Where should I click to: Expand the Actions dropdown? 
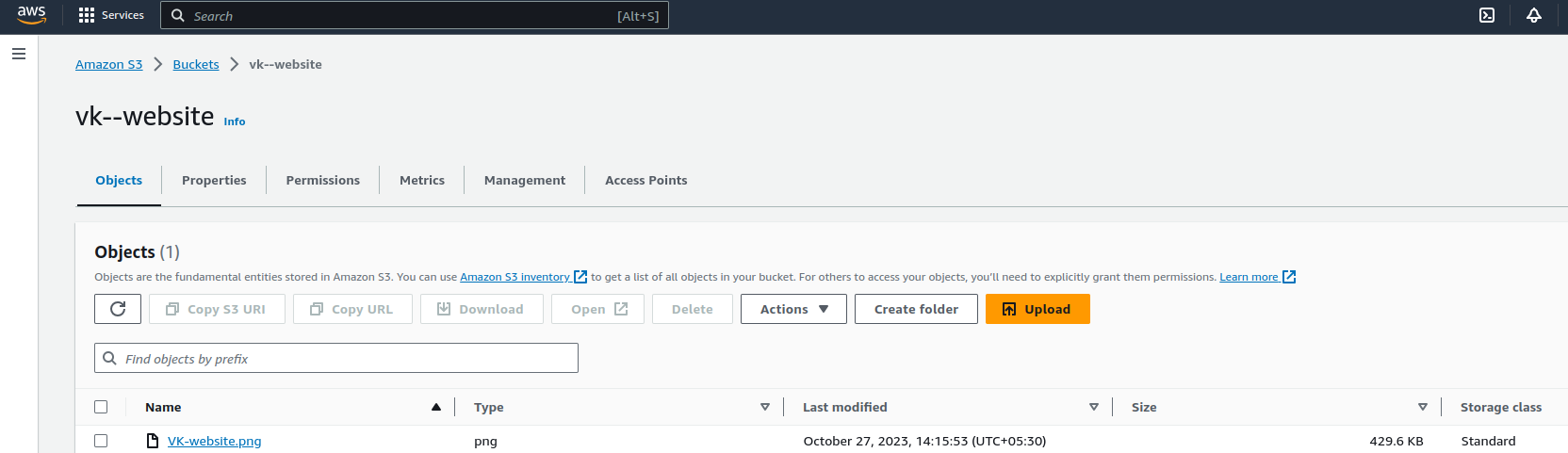tap(793, 309)
